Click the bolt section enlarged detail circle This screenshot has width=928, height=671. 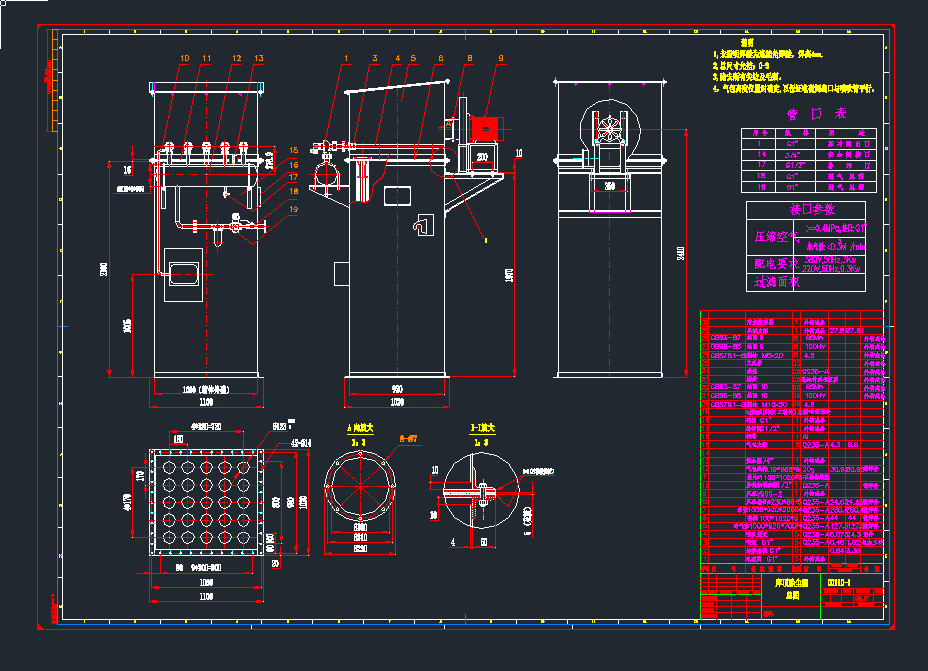tap(478, 492)
